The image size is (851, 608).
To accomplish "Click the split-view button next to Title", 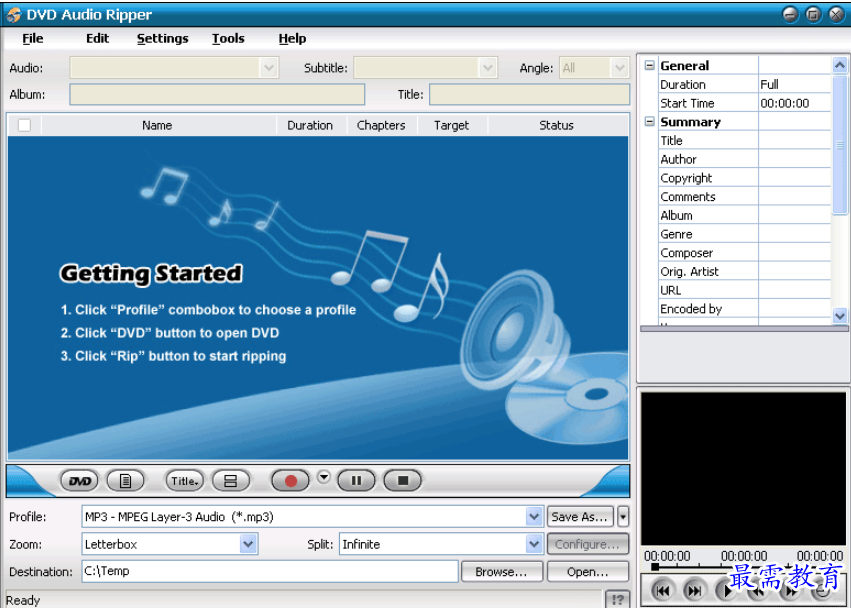I will point(231,481).
